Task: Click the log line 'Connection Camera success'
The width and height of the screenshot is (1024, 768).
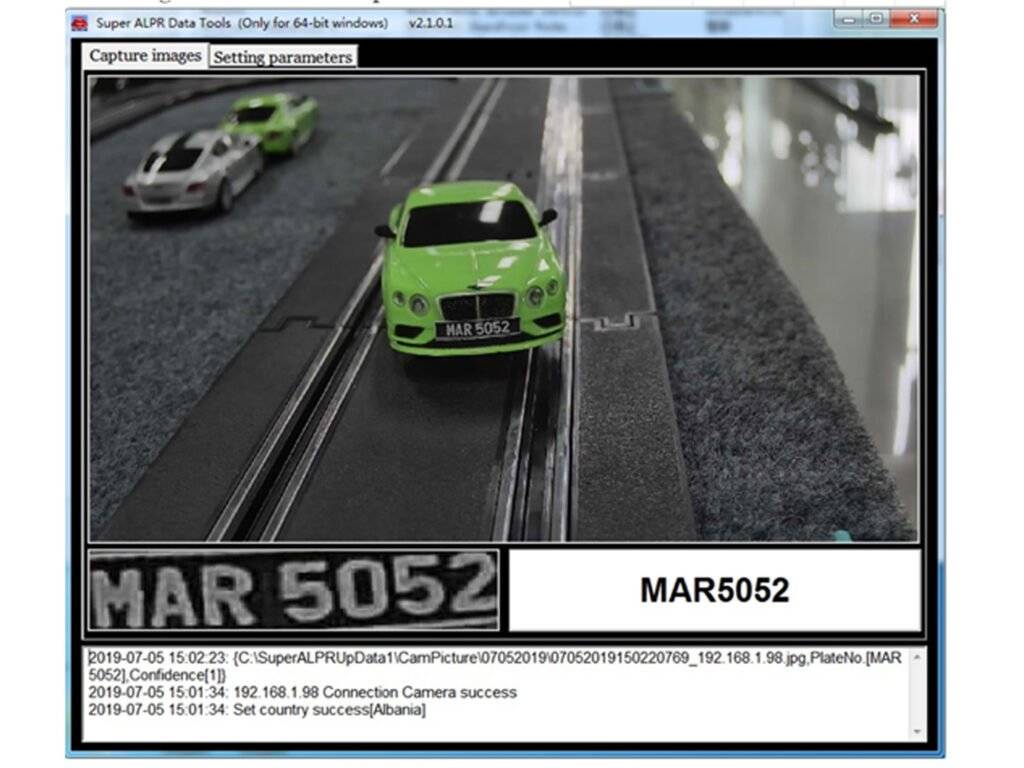Action: tap(302, 692)
